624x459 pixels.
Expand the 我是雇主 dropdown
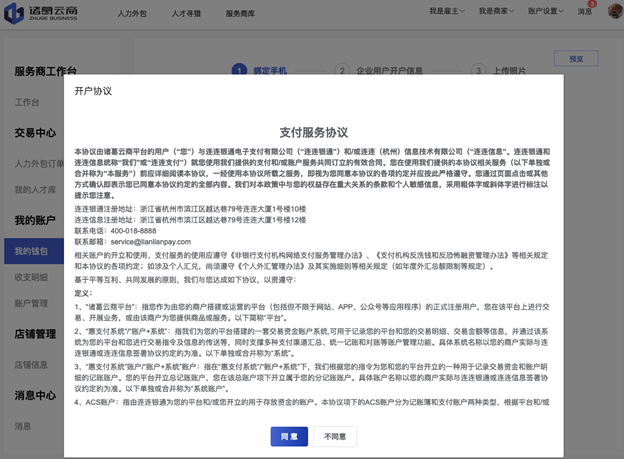(447, 11)
